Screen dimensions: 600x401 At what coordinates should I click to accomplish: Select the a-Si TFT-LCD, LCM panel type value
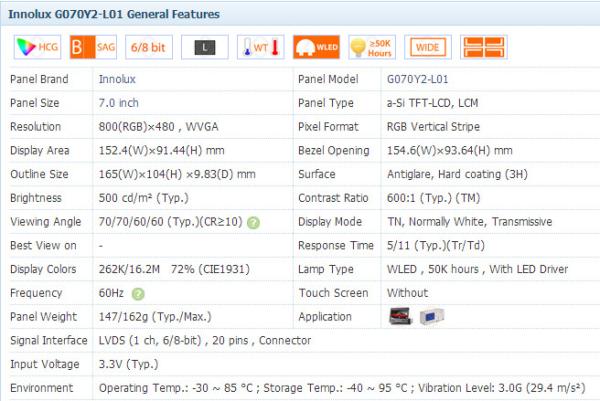pos(432,103)
